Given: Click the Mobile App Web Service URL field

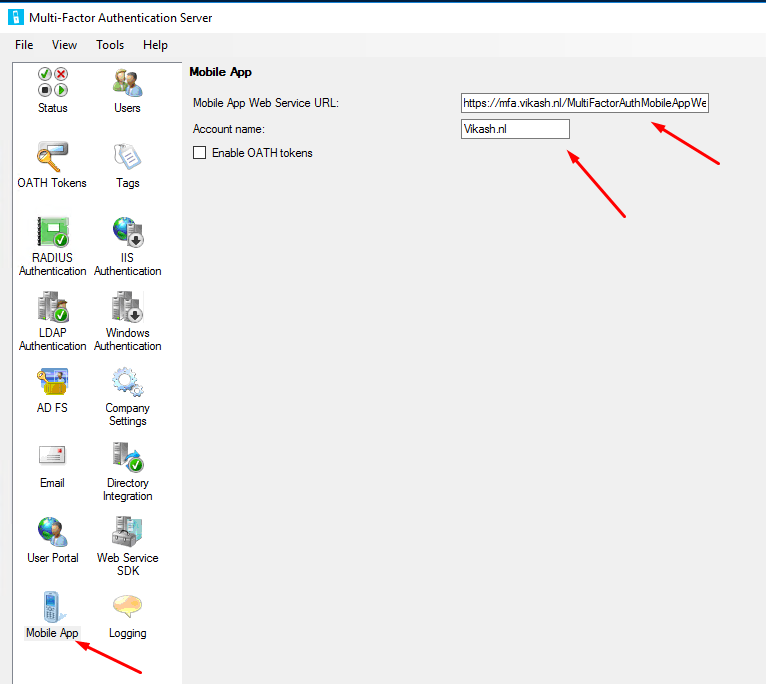Looking at the screenshot, I should pyautogui.click(x=585, y=103).
